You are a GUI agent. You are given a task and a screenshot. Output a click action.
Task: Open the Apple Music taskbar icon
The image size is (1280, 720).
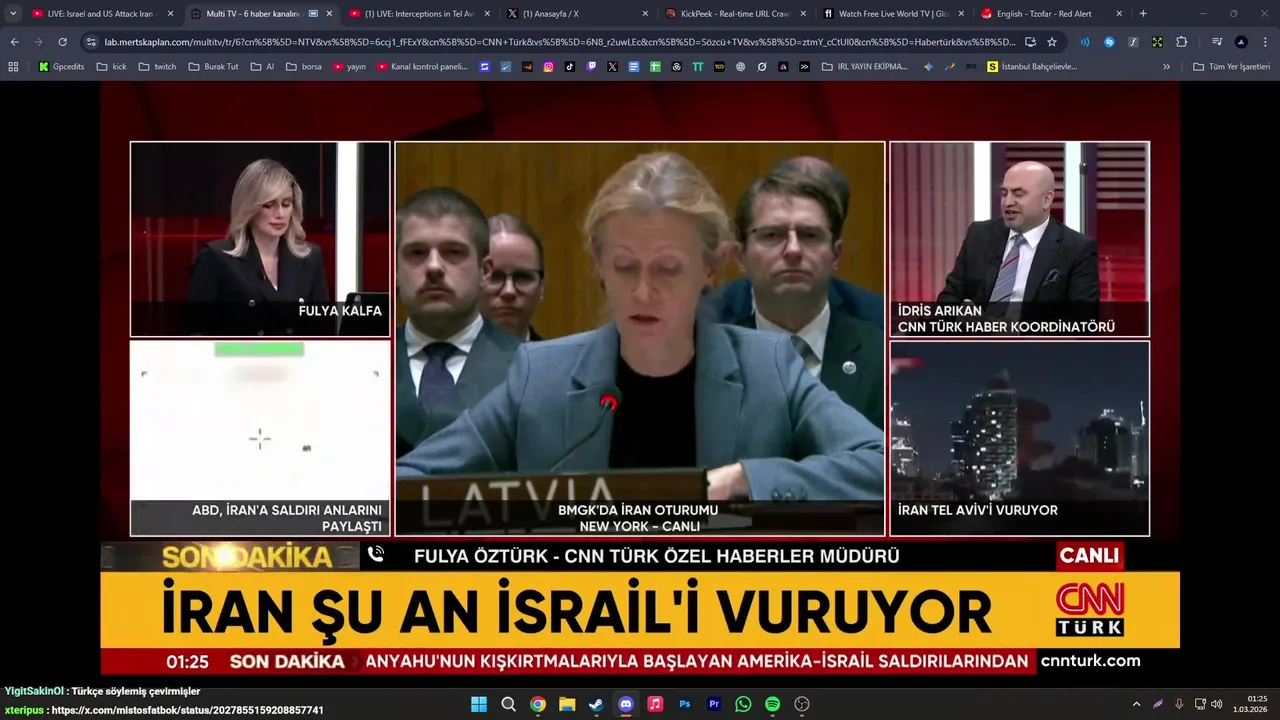pos(655,704)
